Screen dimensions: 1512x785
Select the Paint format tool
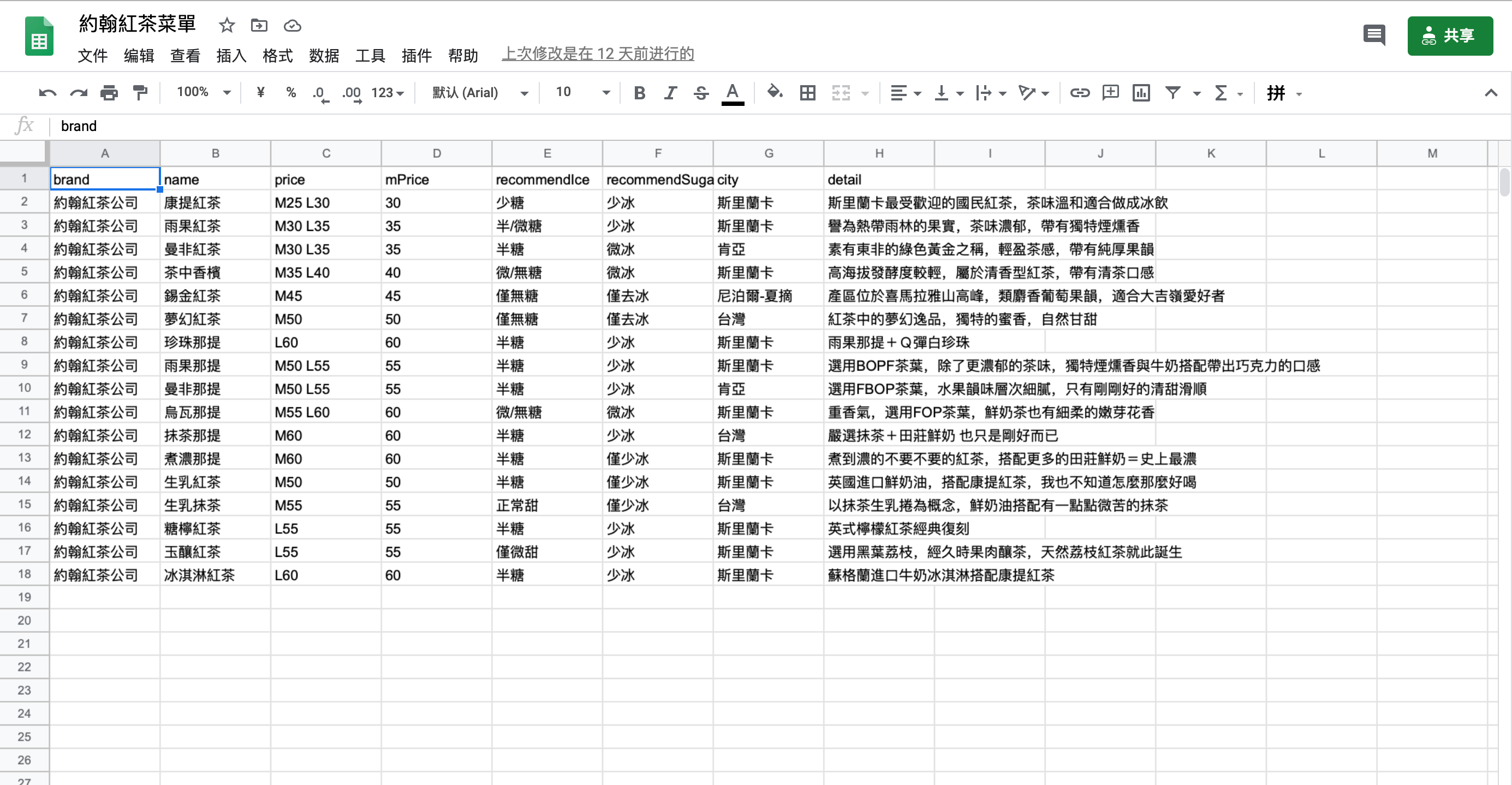pos(140,93)
